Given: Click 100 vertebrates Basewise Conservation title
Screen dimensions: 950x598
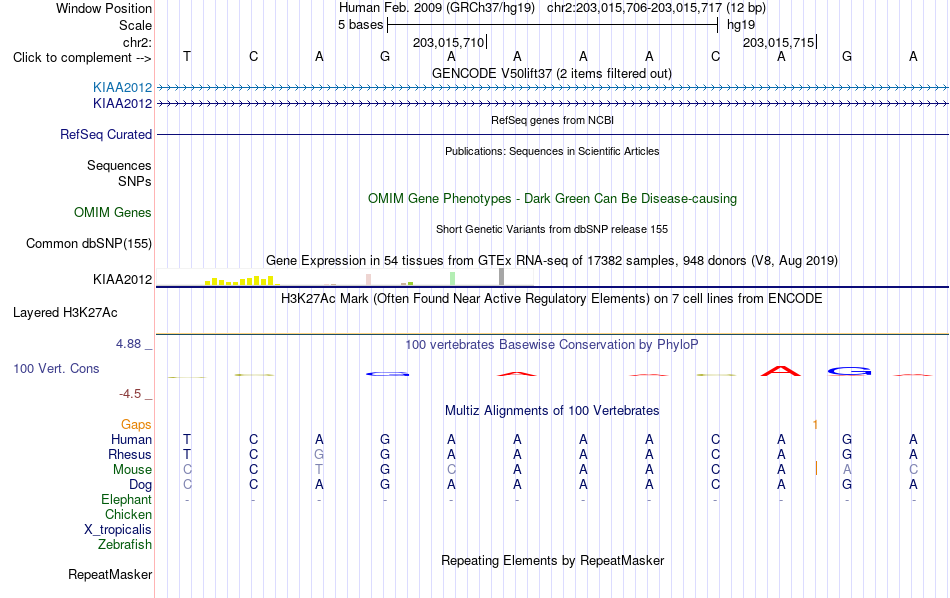Looking at the screenshot, I should tap(551, 344).
